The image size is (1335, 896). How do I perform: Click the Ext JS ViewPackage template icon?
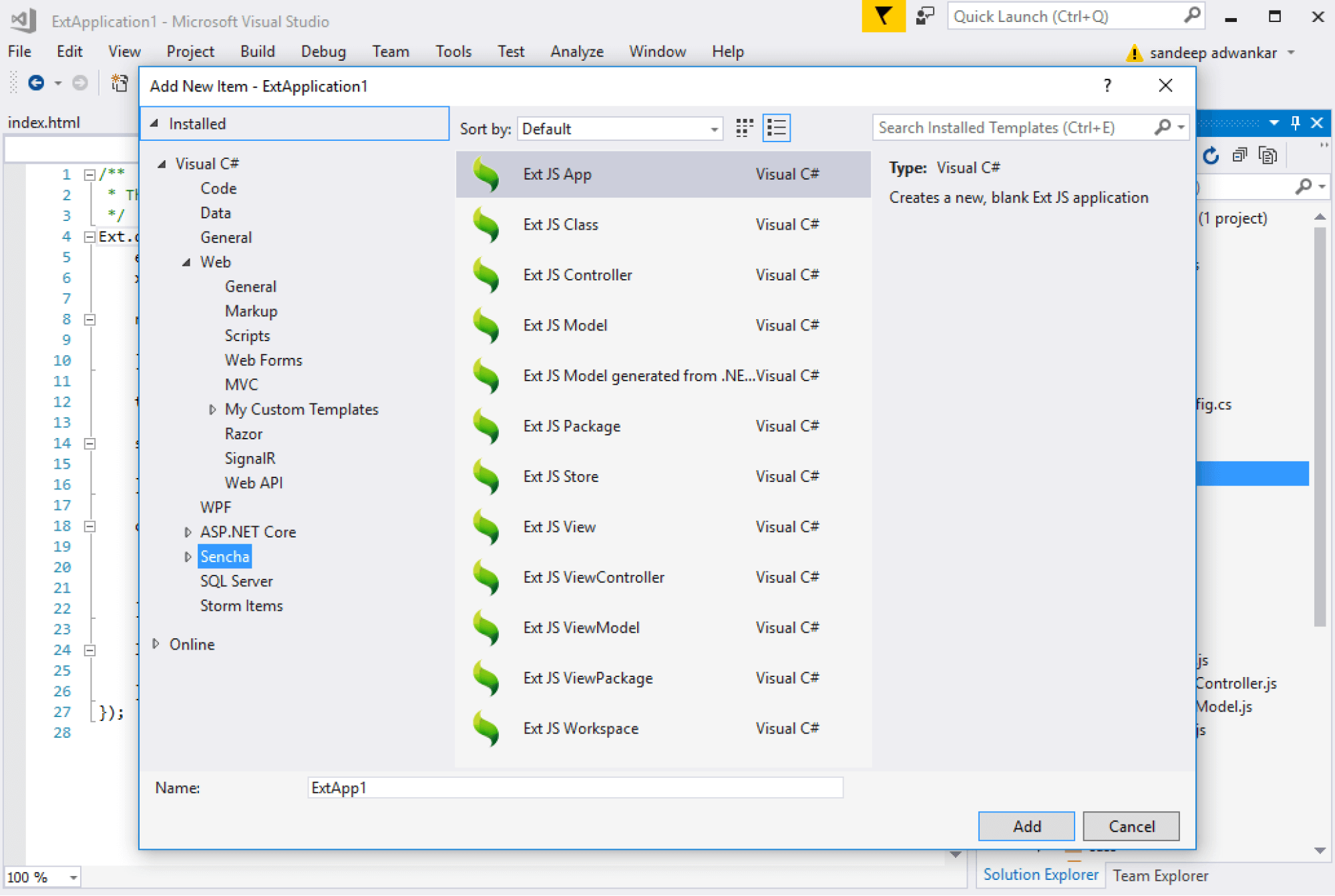[x=486, y=678]
